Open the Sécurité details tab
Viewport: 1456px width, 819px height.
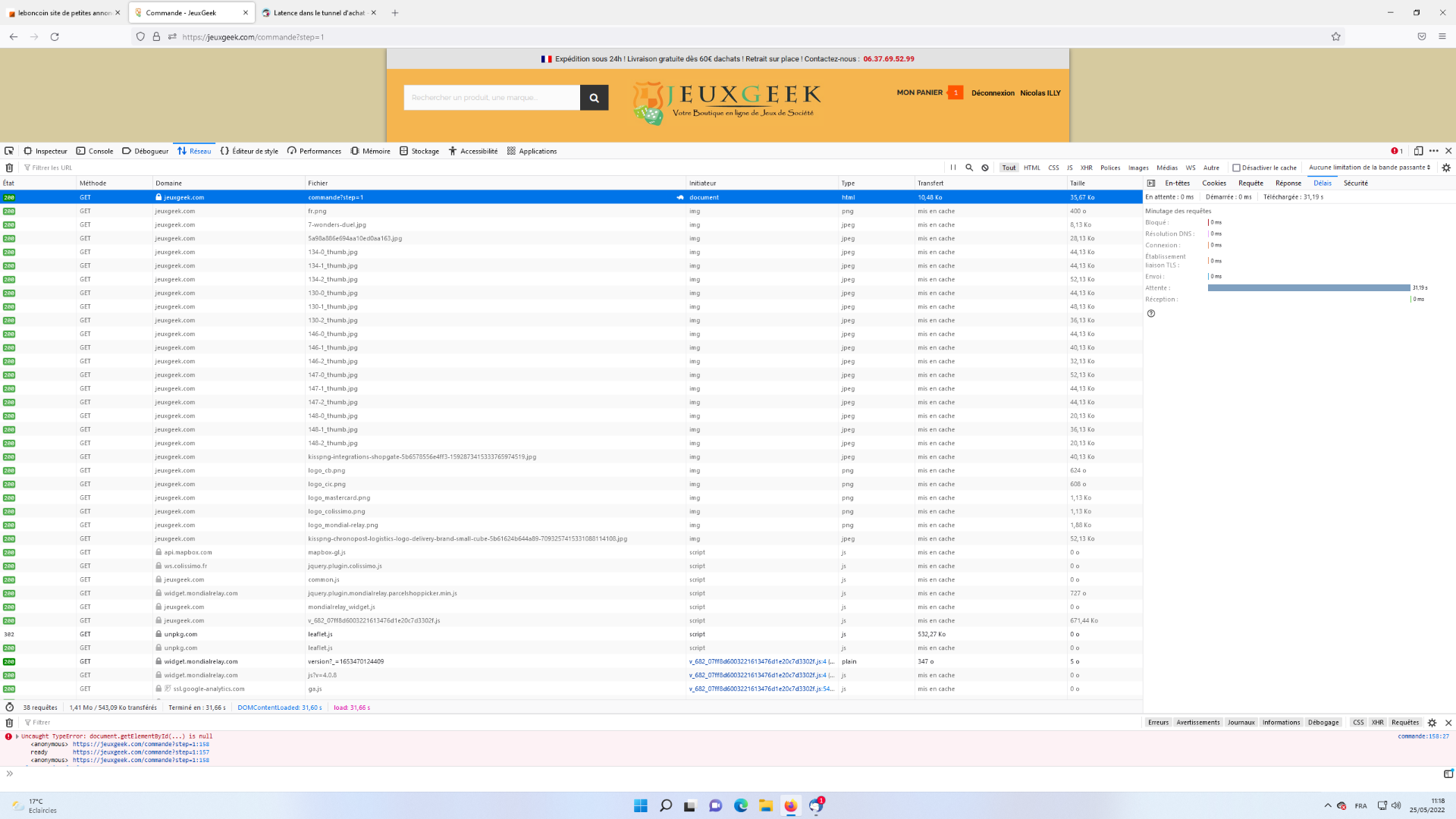coord(1356,183)
